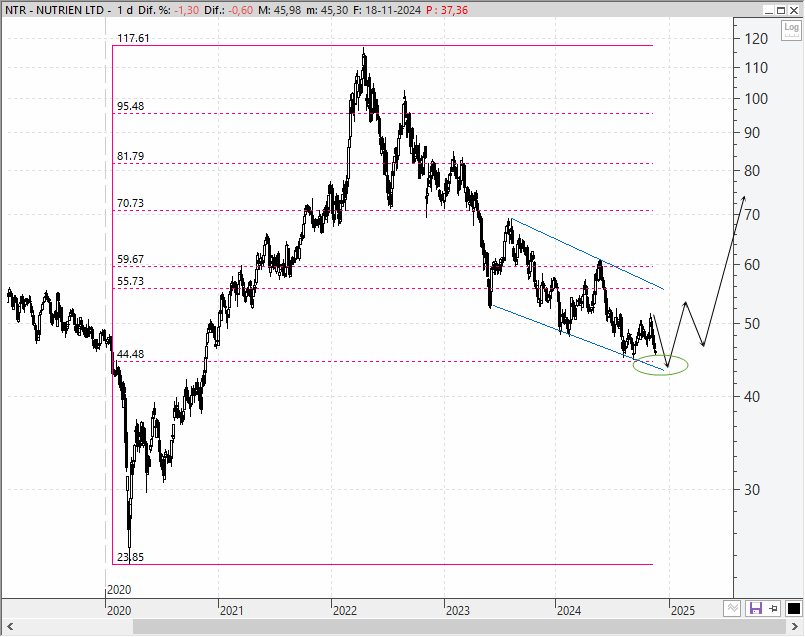
Task: Click the NTR - NUTRIEN LTD title
Action: [x=55, y=10]
